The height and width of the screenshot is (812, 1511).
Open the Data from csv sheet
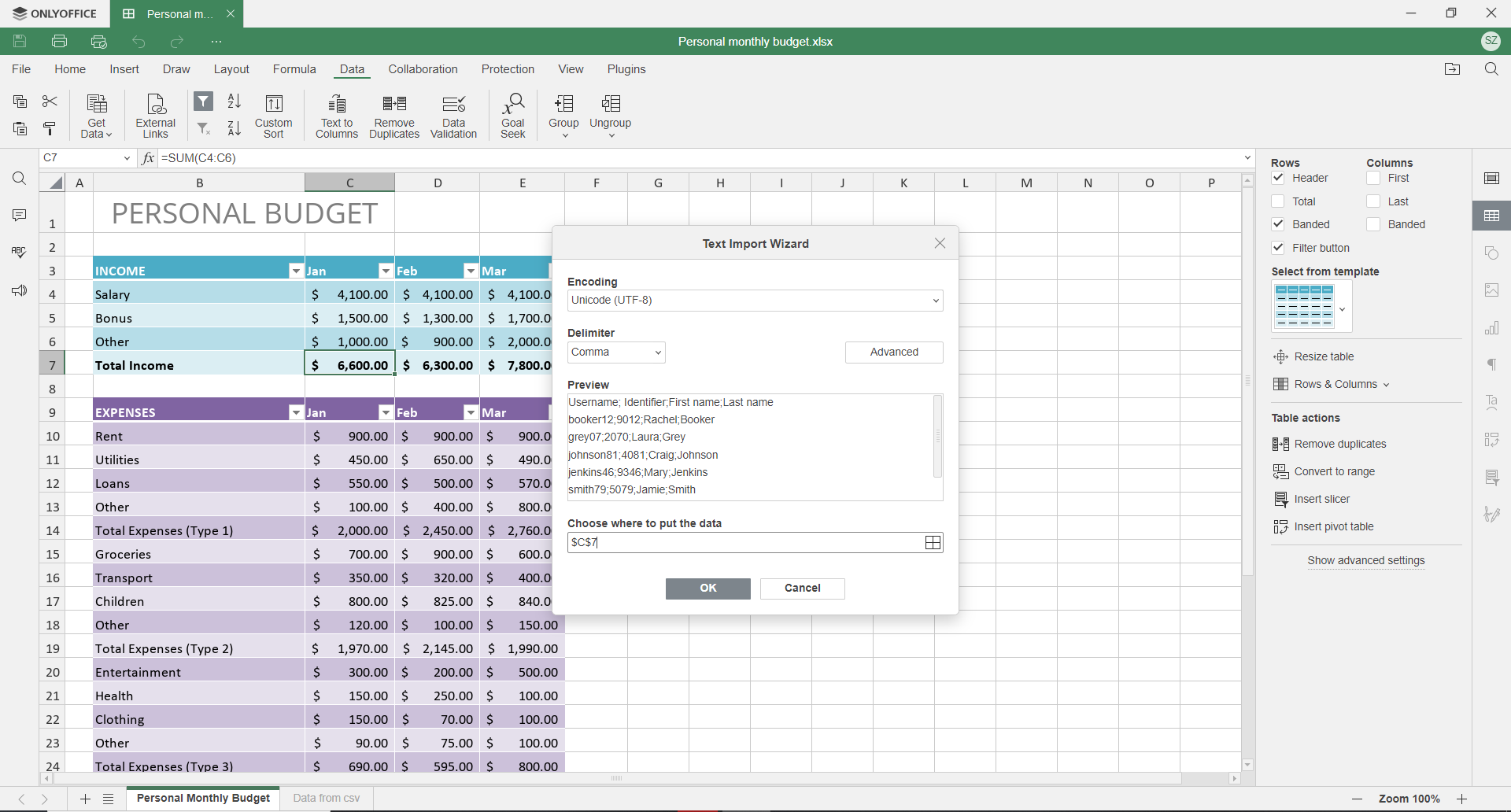[327, 798]
